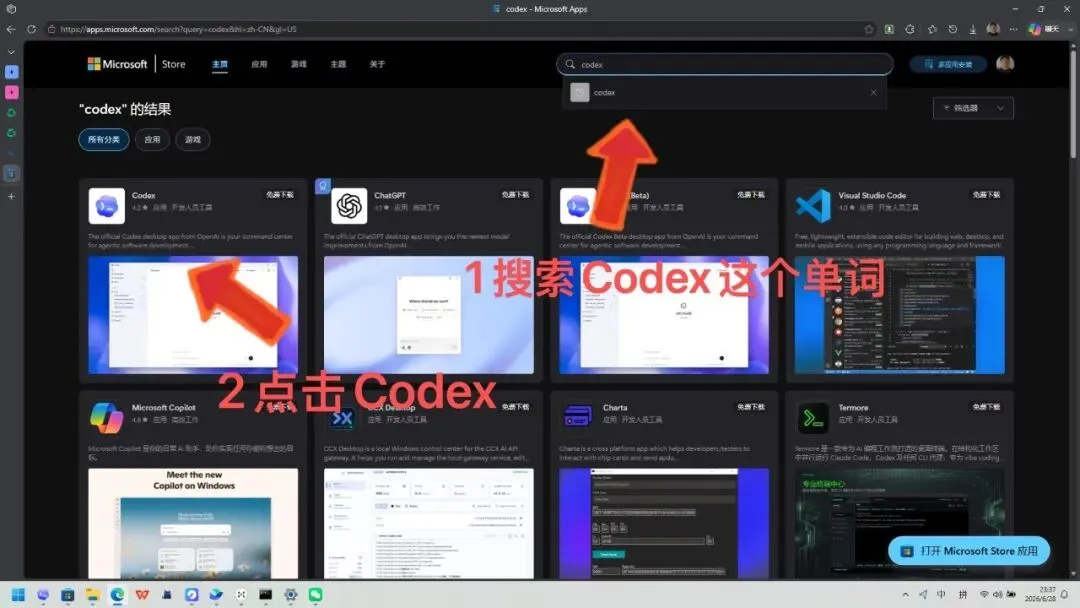Click the Charta app icon
Screen dimensions: 1080x608
(x=578, y=418)
